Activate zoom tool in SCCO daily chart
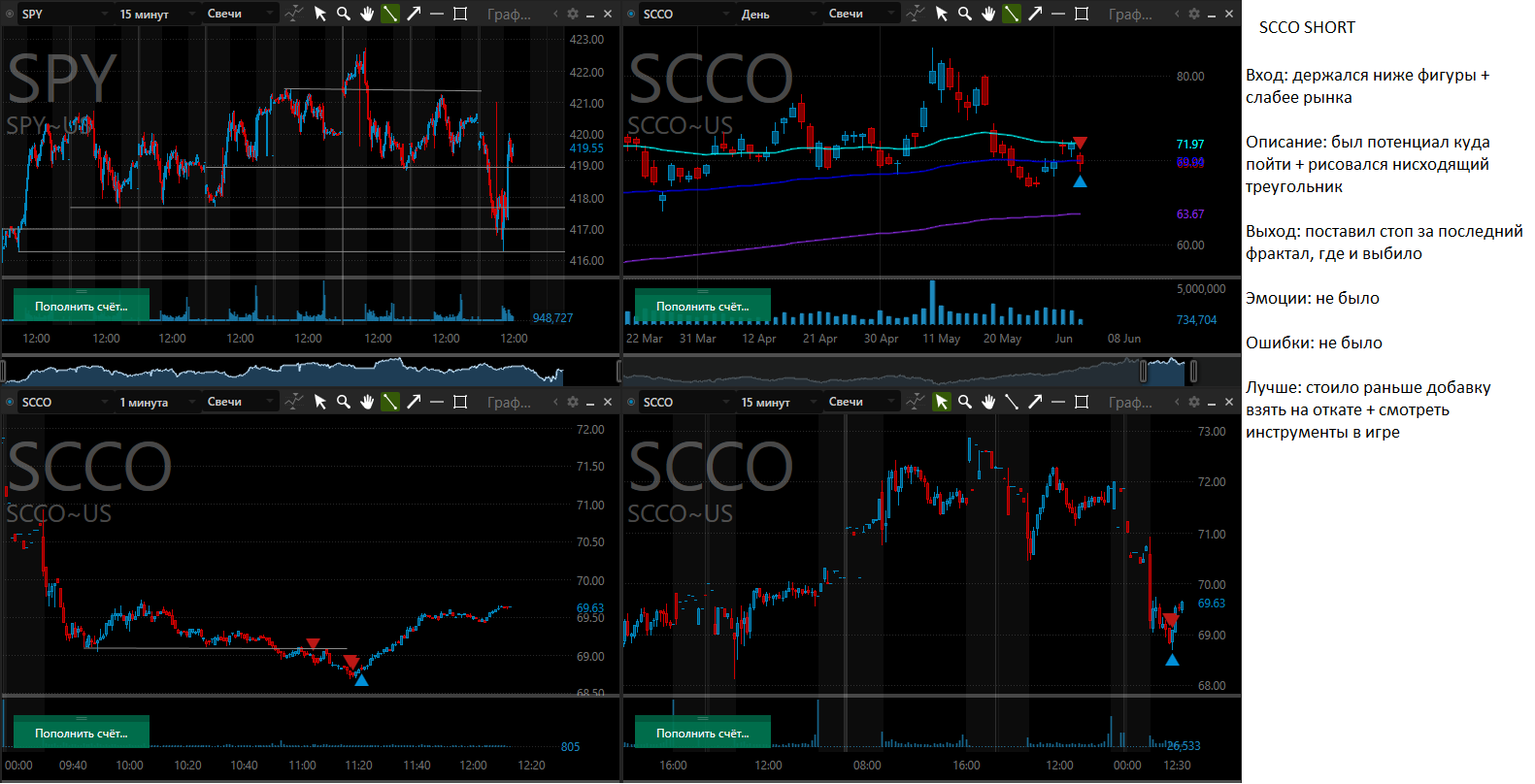1535x784 pixels. click(x=965, y=14)
